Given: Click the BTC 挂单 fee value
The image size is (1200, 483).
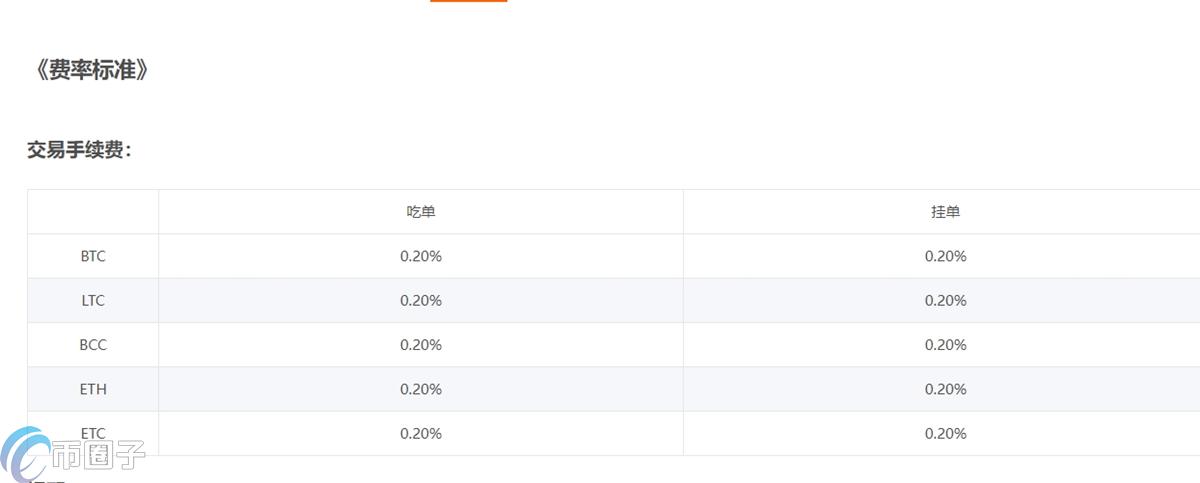Looking at the screenshot, I should (945, 256).
